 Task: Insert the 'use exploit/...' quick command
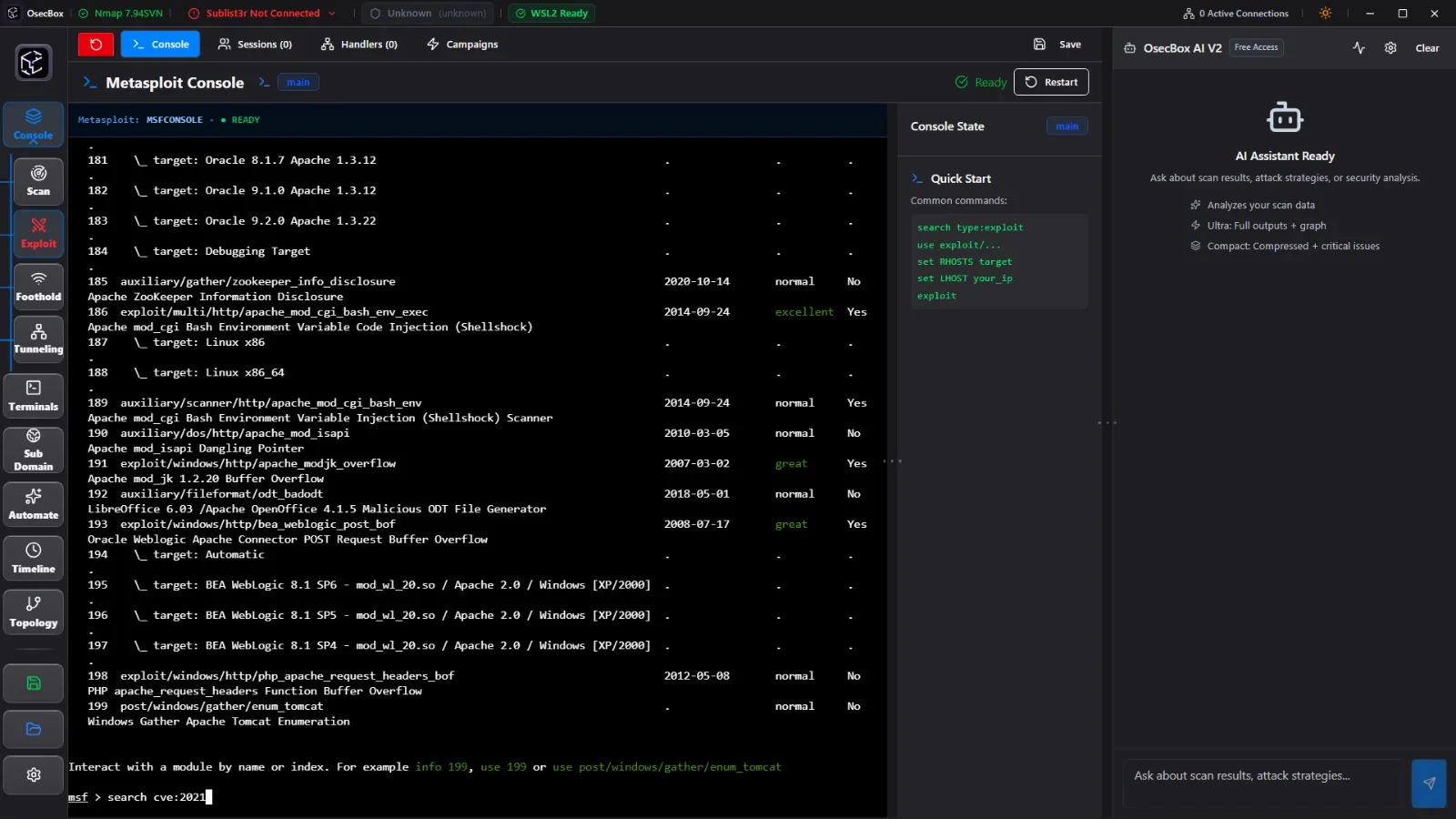958,245
